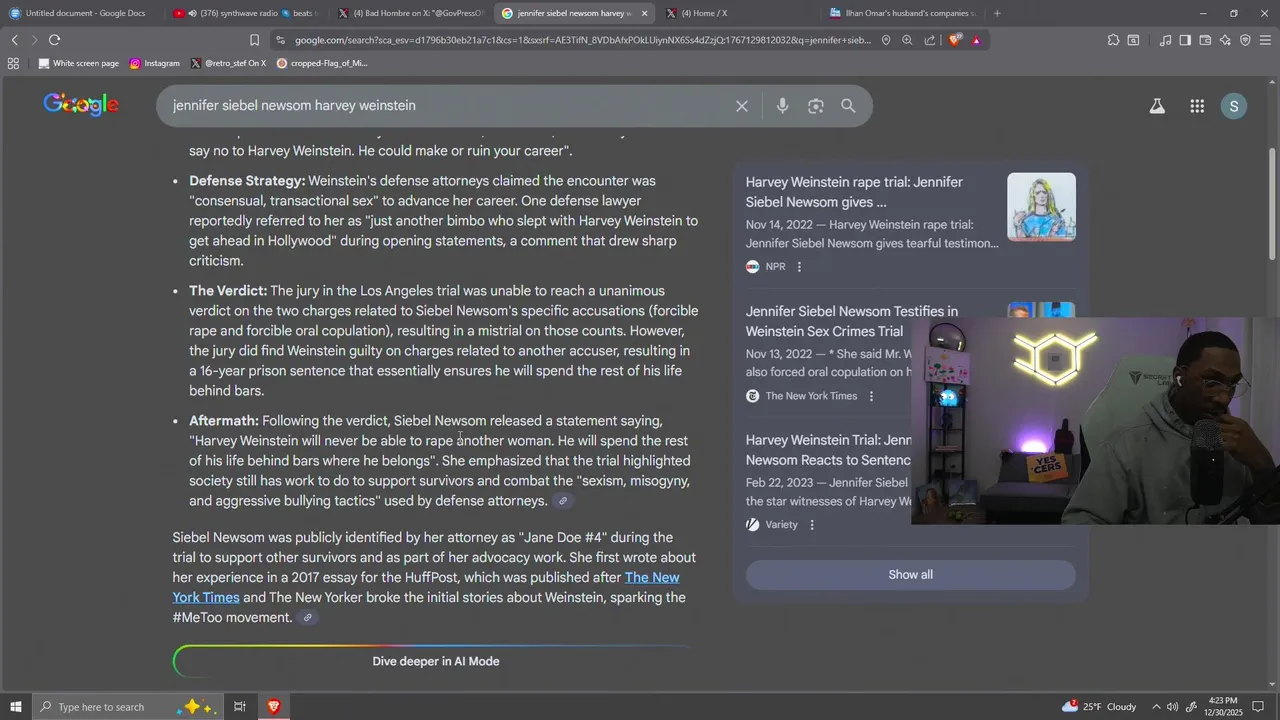Open the NPR Harvey Weinstein rape trial article

[x=854, y=192]
